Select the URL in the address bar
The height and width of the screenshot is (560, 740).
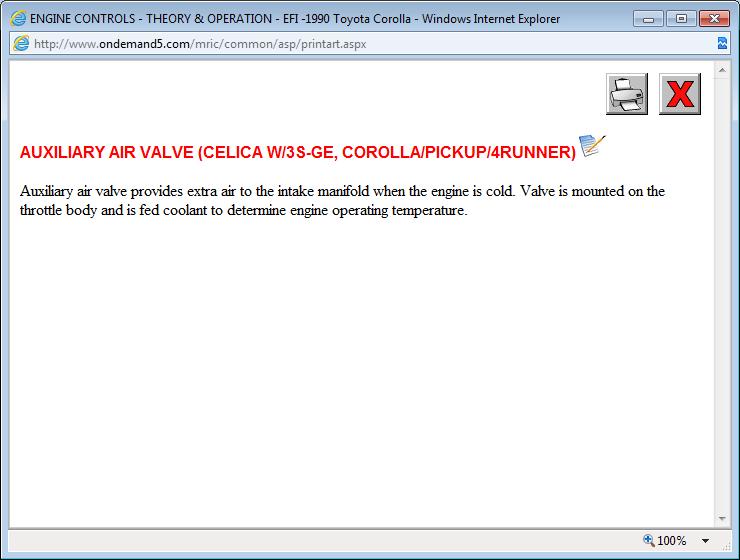coord(200,44)
